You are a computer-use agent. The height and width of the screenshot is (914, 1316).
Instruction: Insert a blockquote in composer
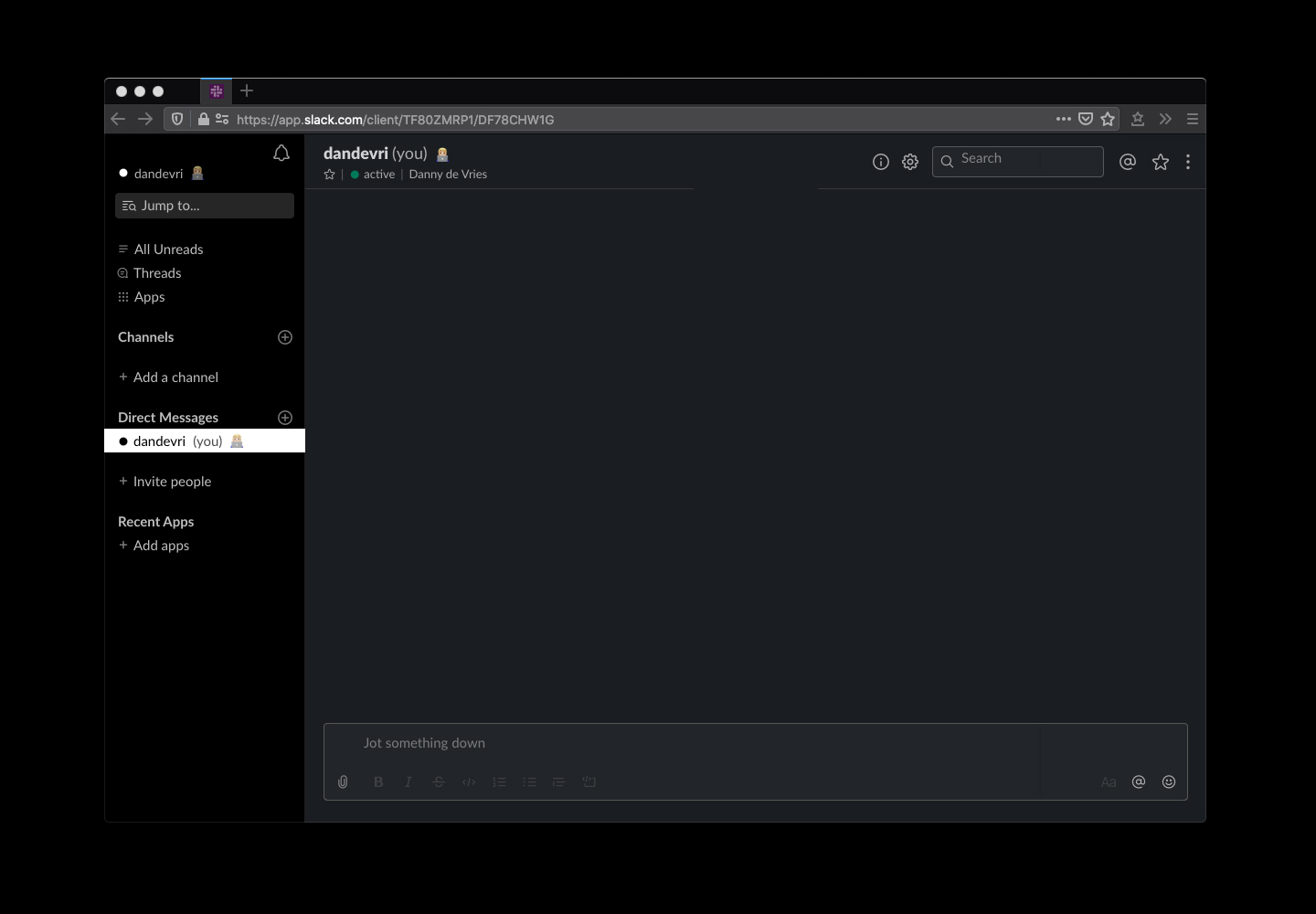tap(559, 781)
